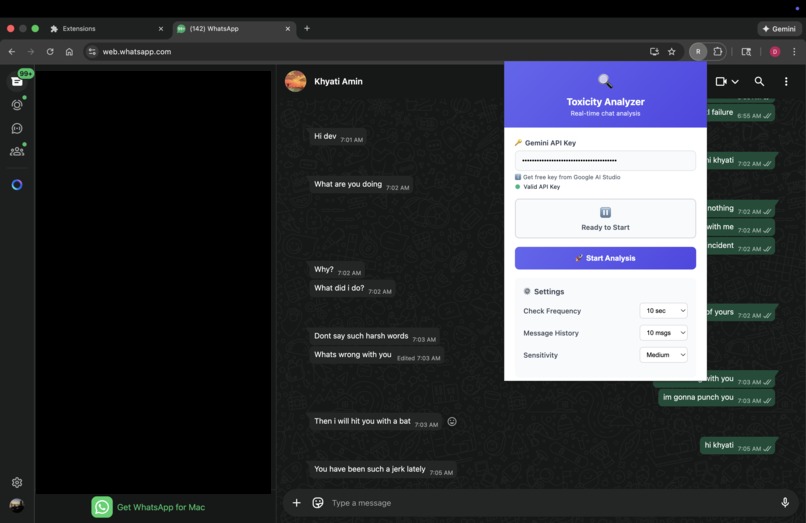Open the Channels icon in the WhatsApp sidebar

pos(17,128)
